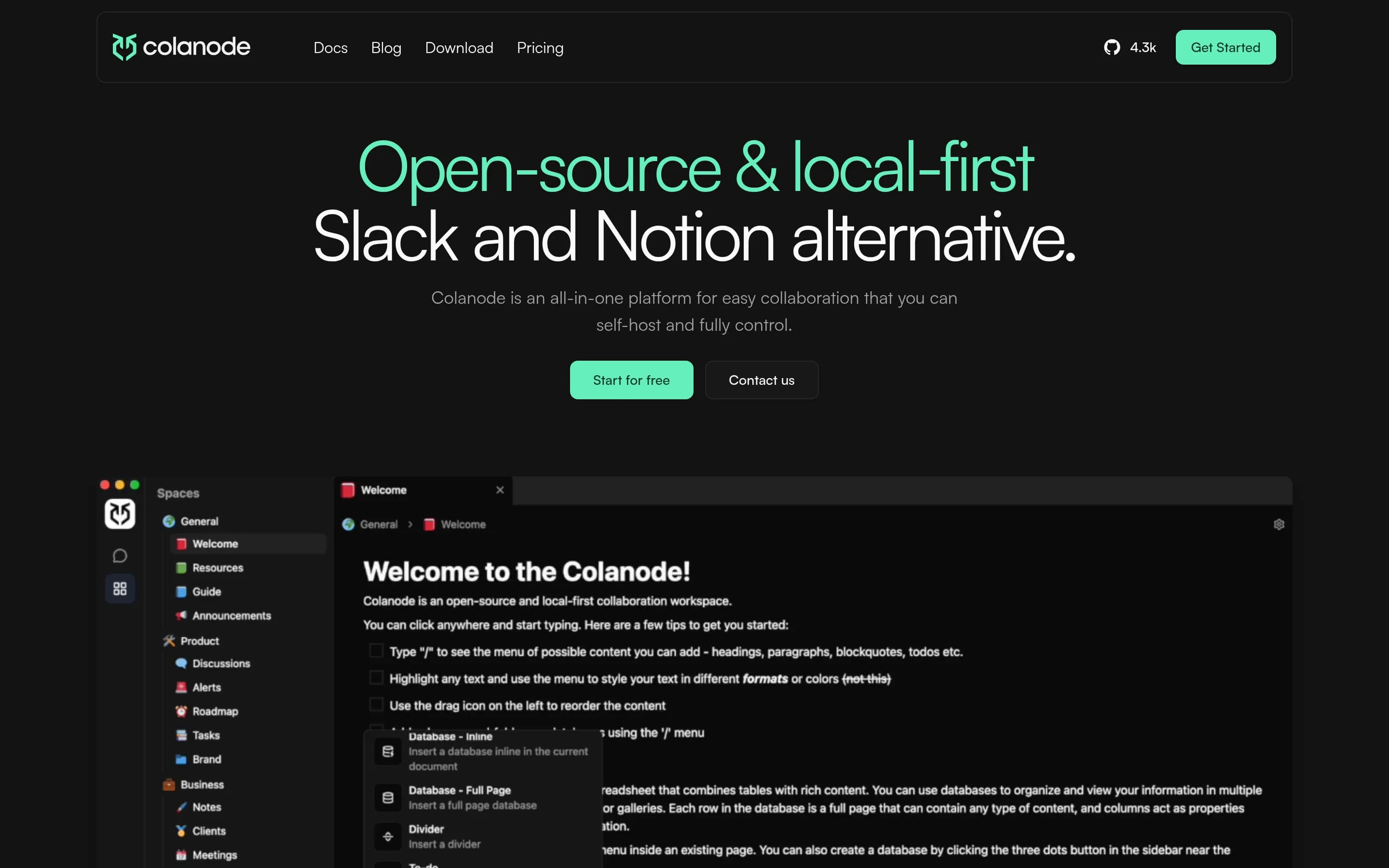This screenshot has width=1389, height=868.
Task: Click the Start for free button
Action: click(x=631, y=380)
